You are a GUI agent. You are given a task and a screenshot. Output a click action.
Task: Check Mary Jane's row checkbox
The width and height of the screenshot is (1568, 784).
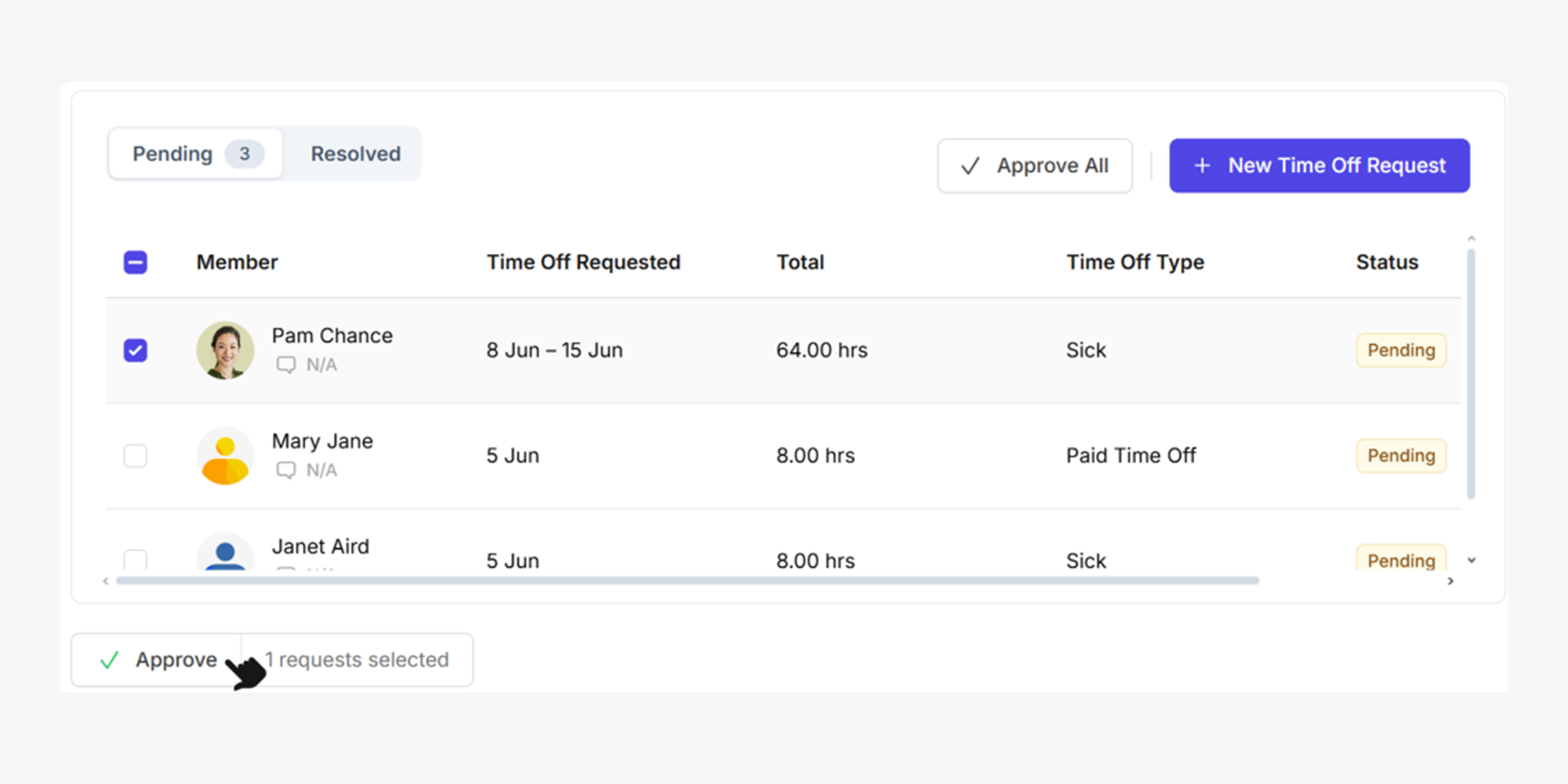[136, 456]
